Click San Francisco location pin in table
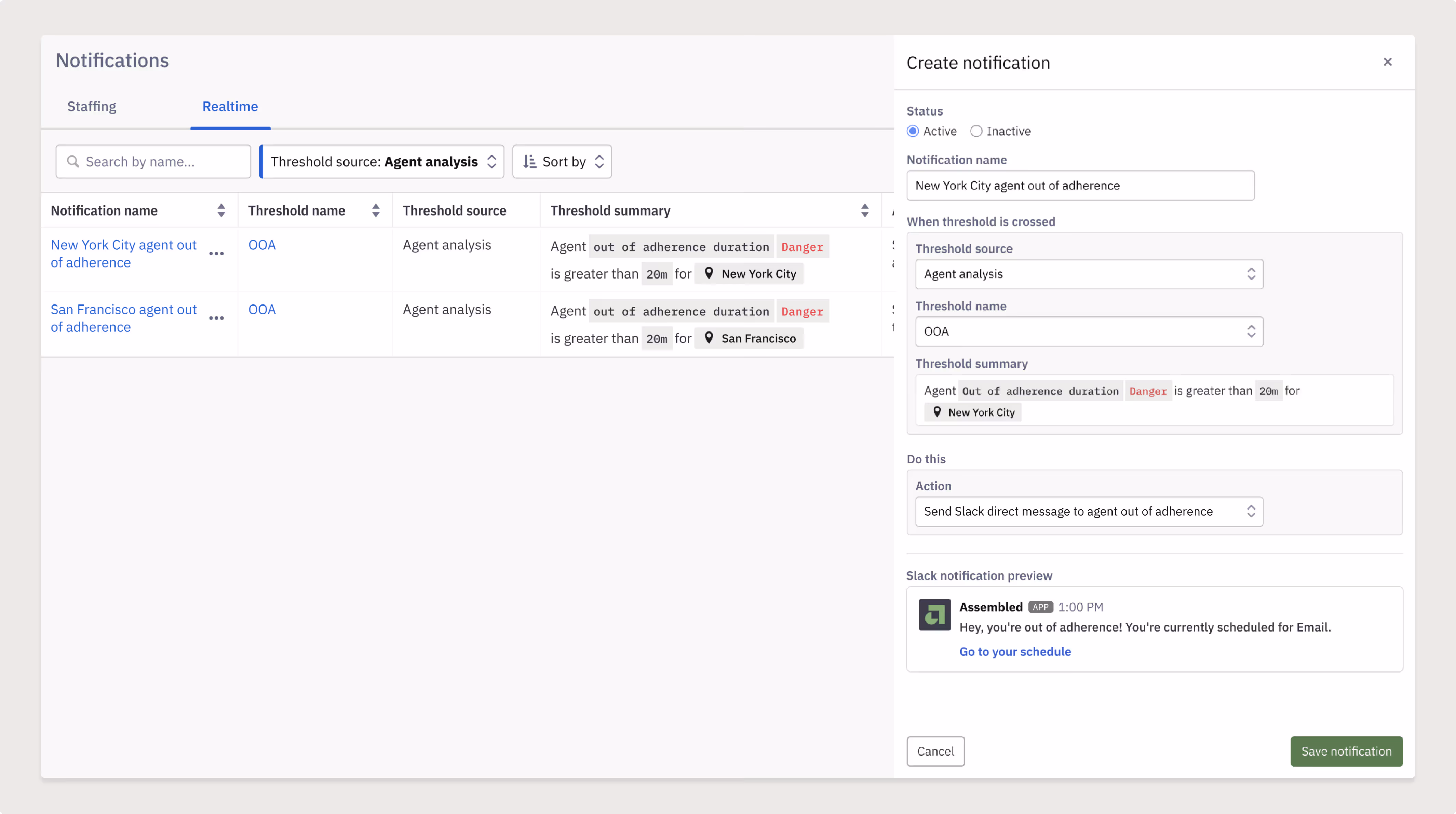Viewport: 1456px width, 814px height. click(x=709, y=338)
